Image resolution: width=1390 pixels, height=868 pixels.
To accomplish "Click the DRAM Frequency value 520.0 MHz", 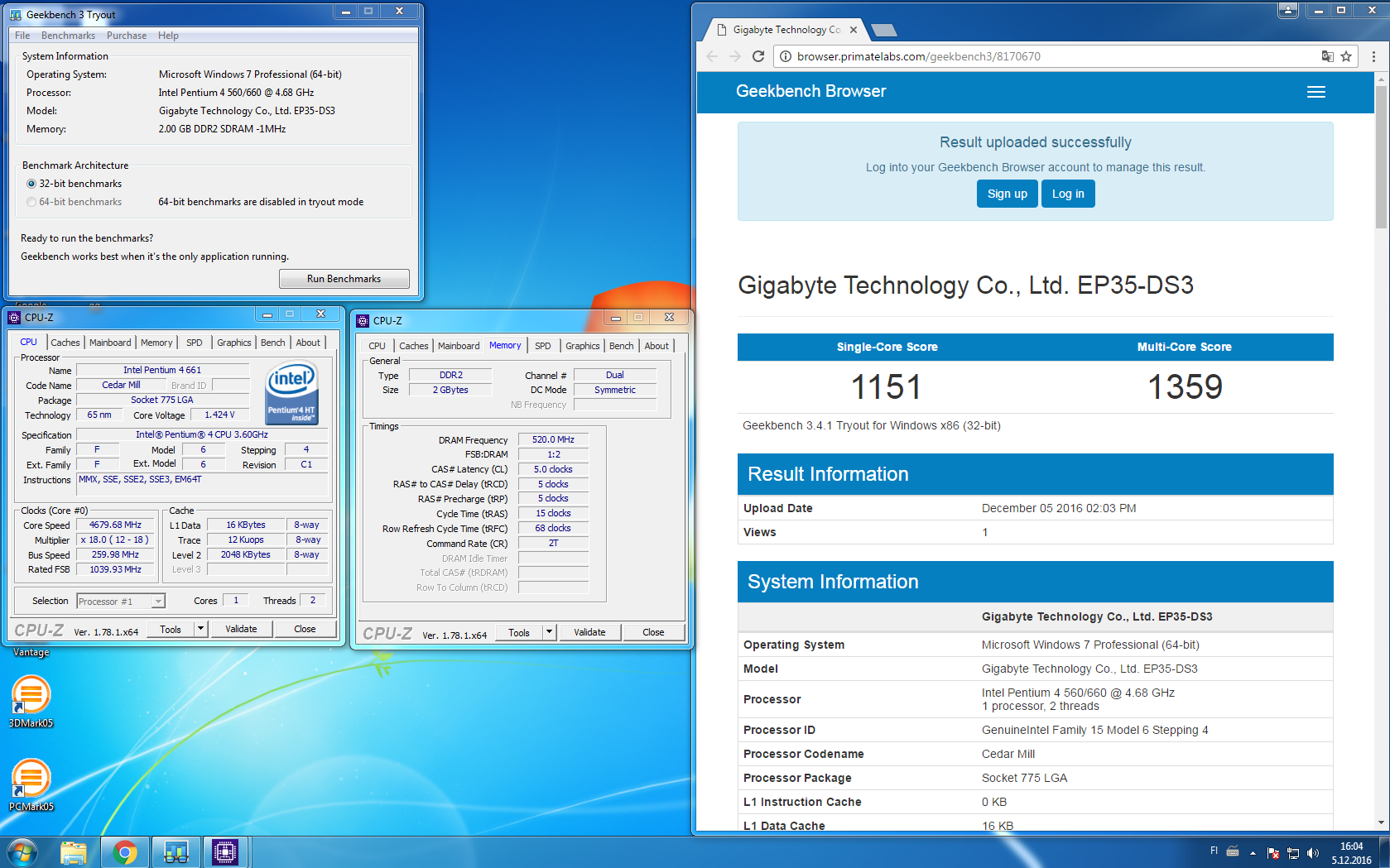I will point(553,440).
